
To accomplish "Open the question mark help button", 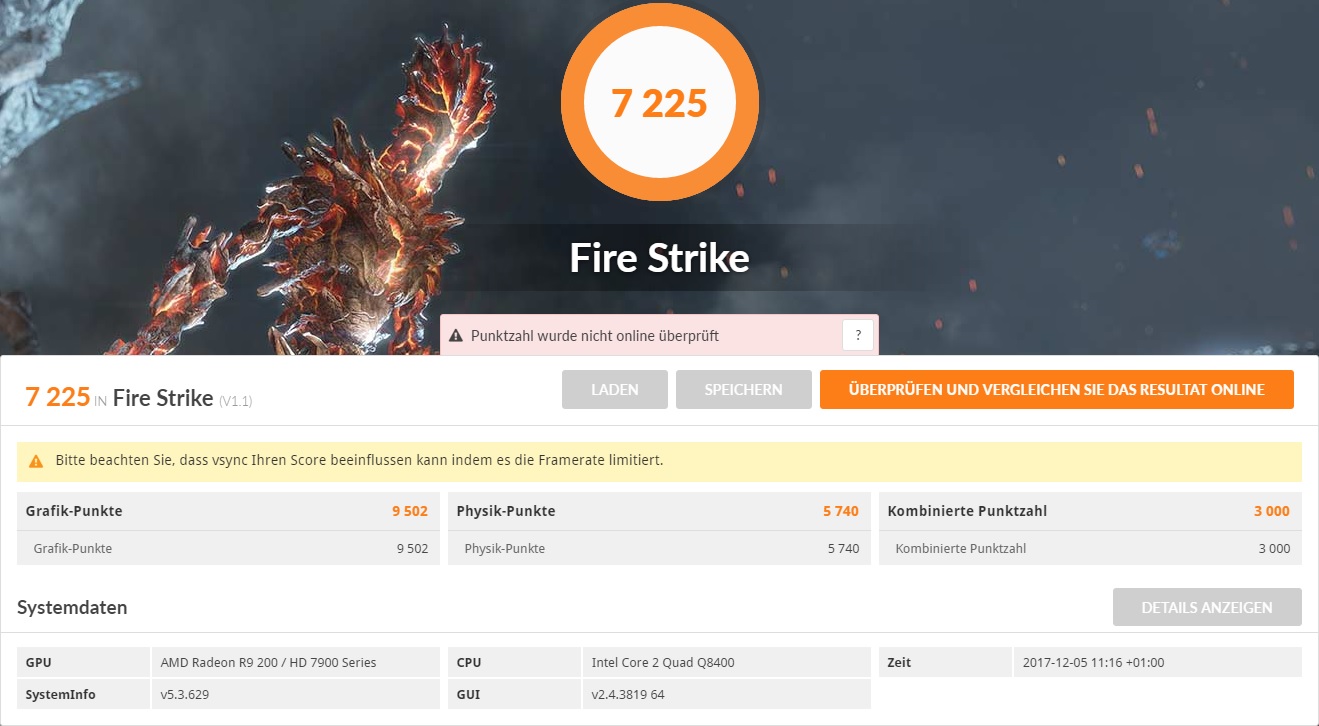I will [x=858, y=335].
